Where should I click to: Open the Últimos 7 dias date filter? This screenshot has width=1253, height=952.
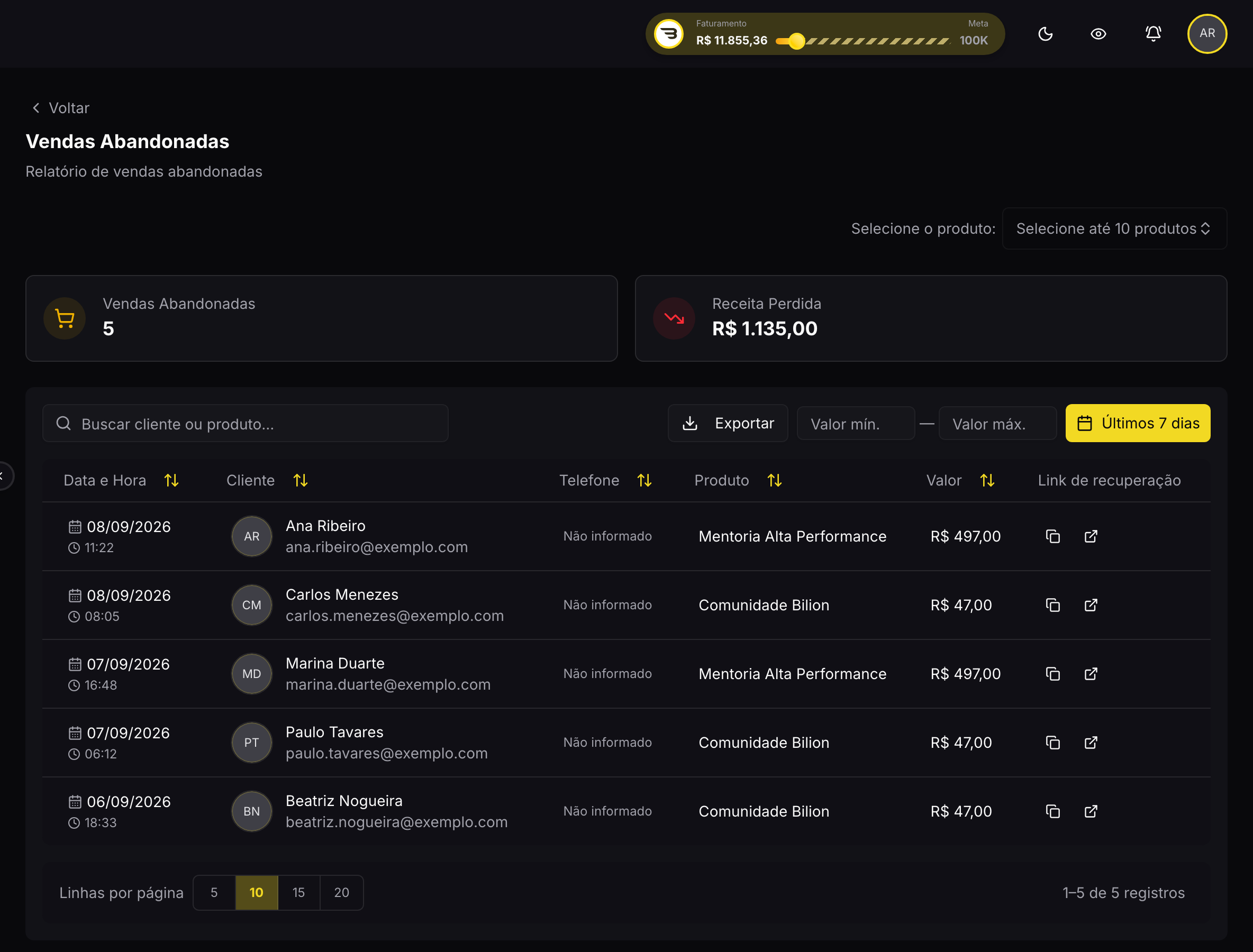(x=1137, y=423)
